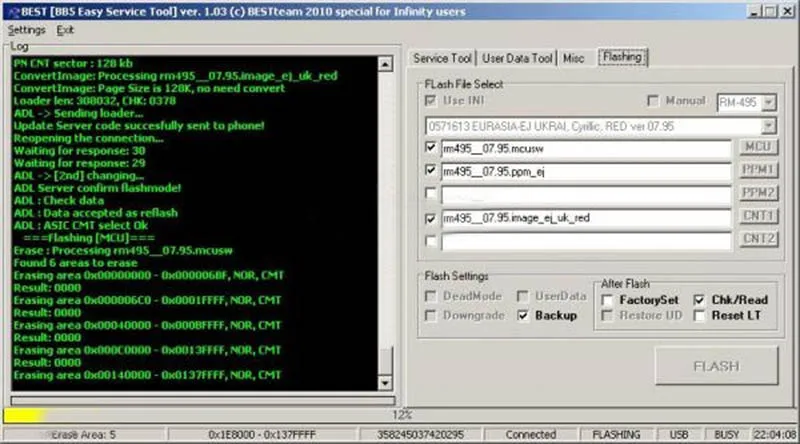Screen dimensions: 800x444
Task: Click the Connected status entry
Action: [x=531, y=435]
